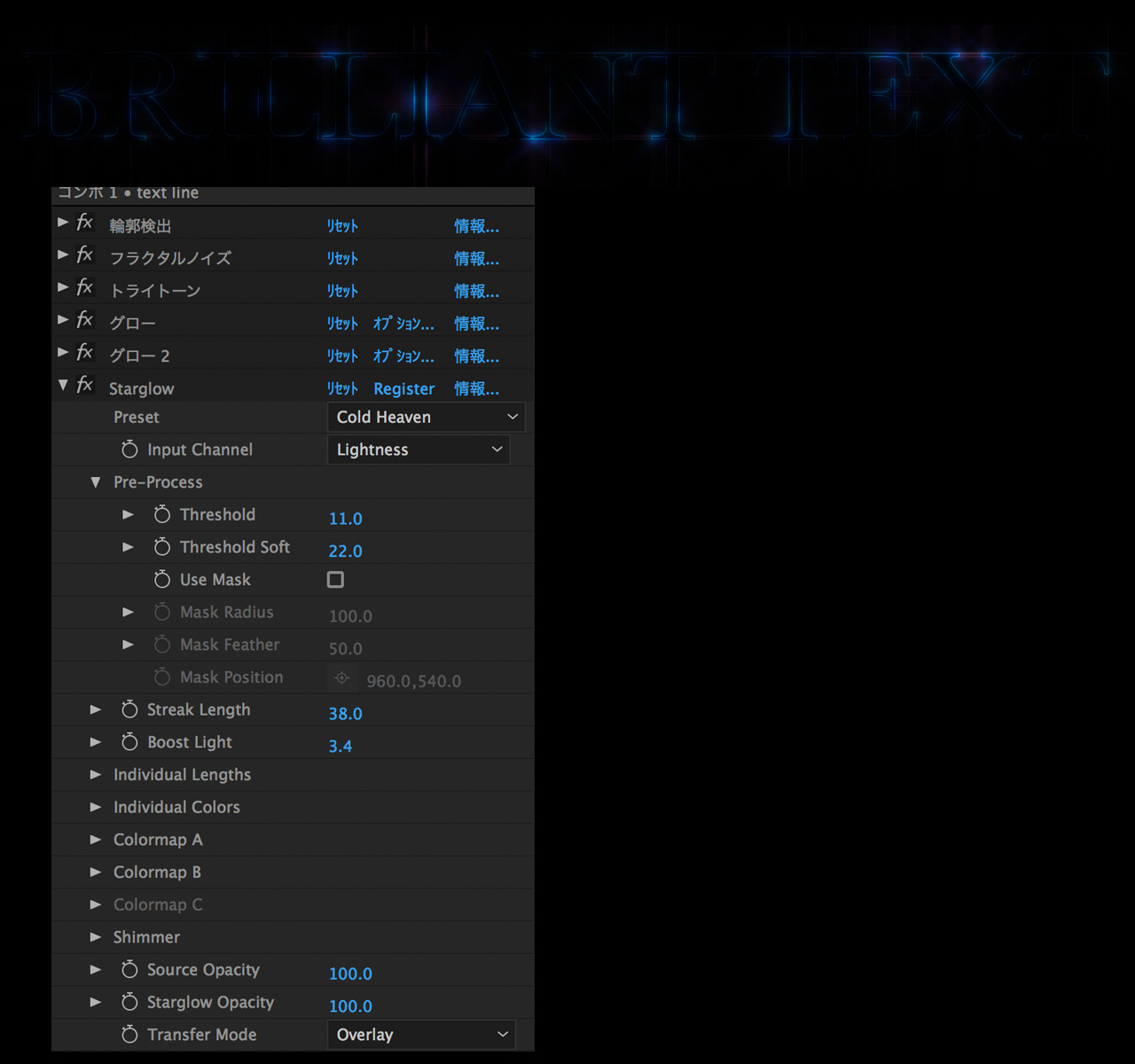Screen dimensions: 1135x1064
Task: Disable the fx switch for グロー 2
Action: coord(85,353)
